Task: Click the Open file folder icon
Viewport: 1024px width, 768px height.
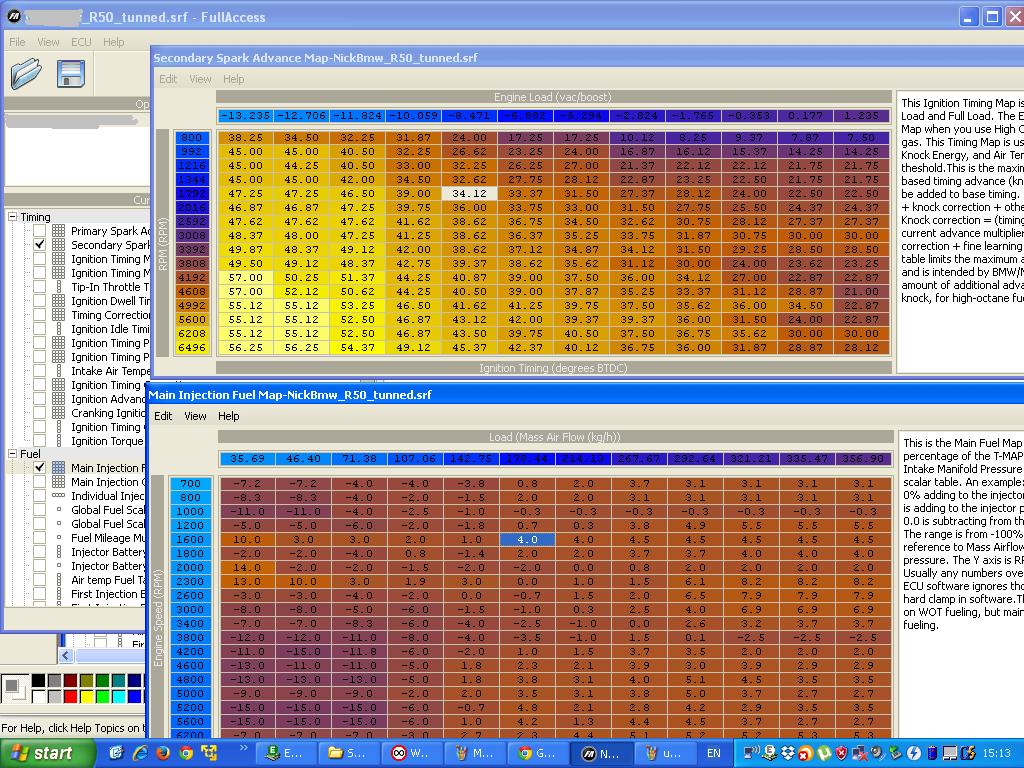Action: click(x=26, y=74)
